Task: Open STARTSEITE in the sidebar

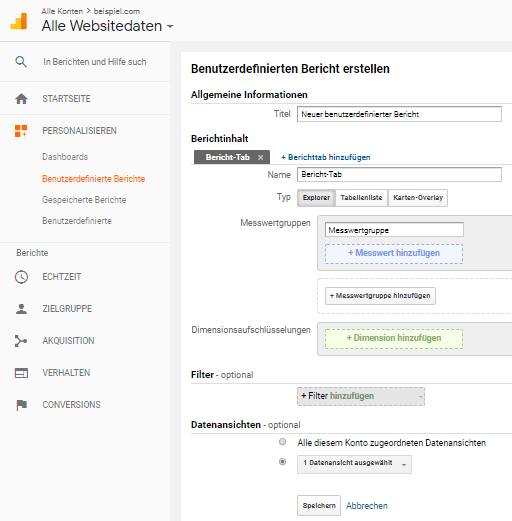Action: coord(66,99)
